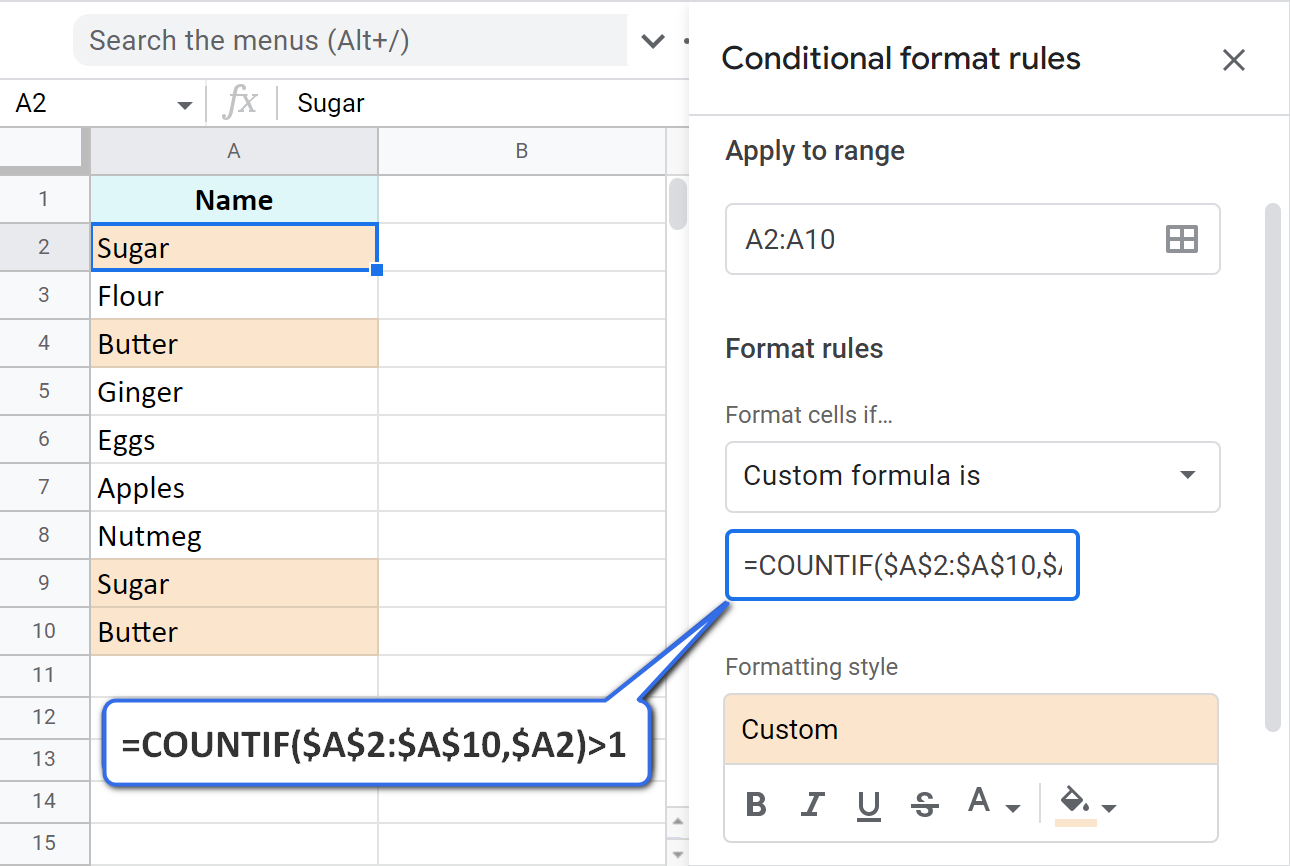Click the fx insert function icon

tap(240, 102)
